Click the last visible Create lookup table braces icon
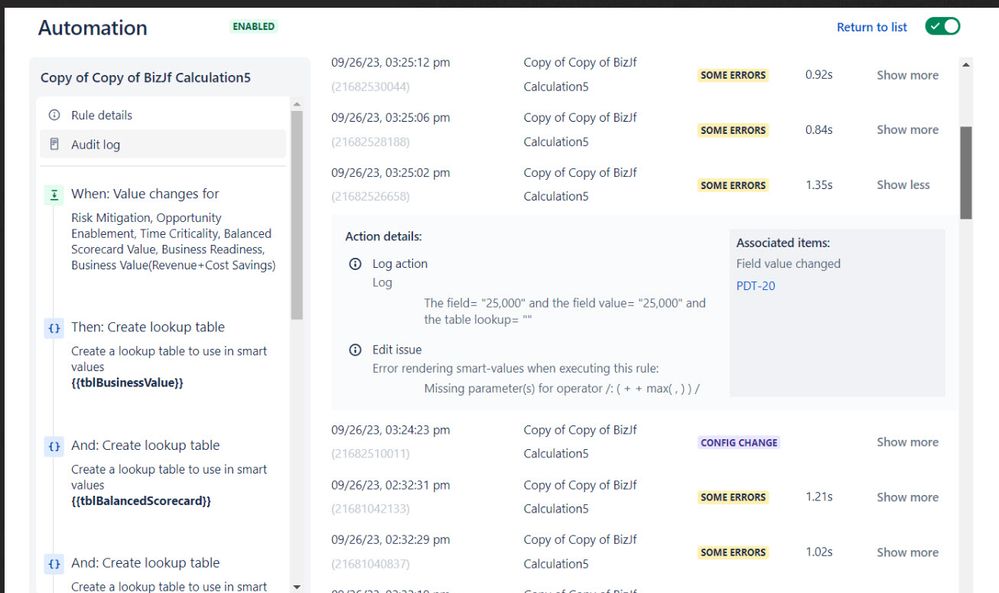 54,564
